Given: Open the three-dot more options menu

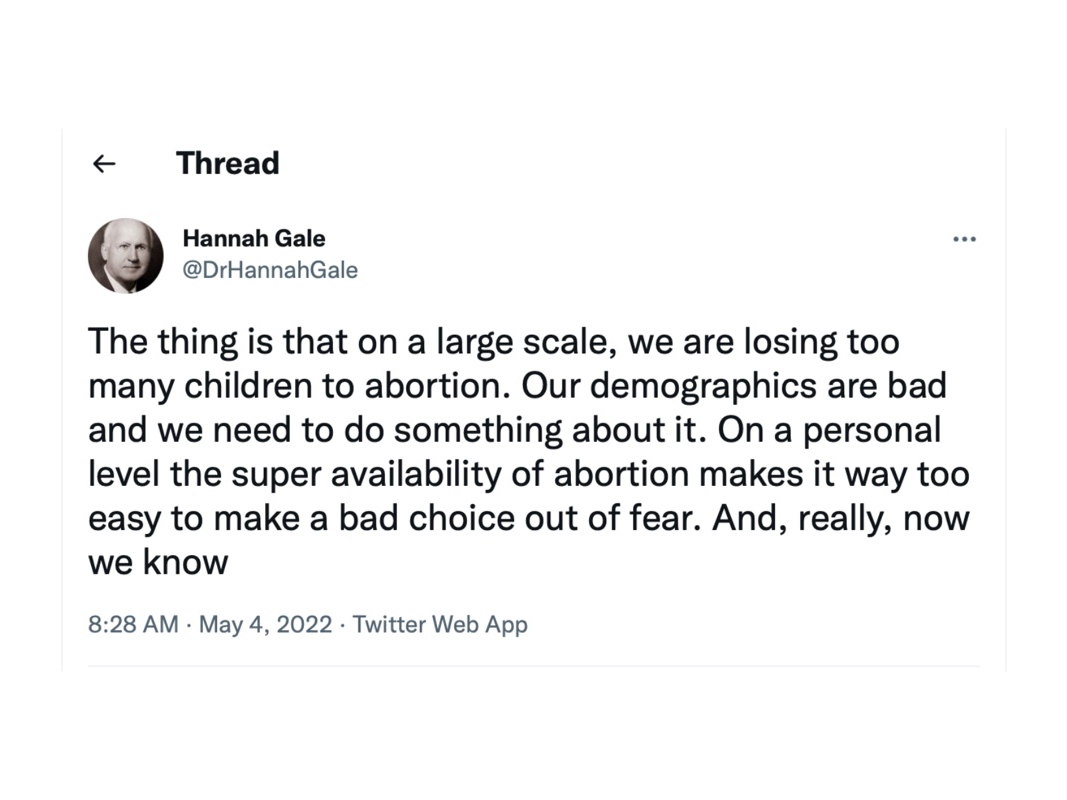Looking at the screenshot, I should pos(964,240).
